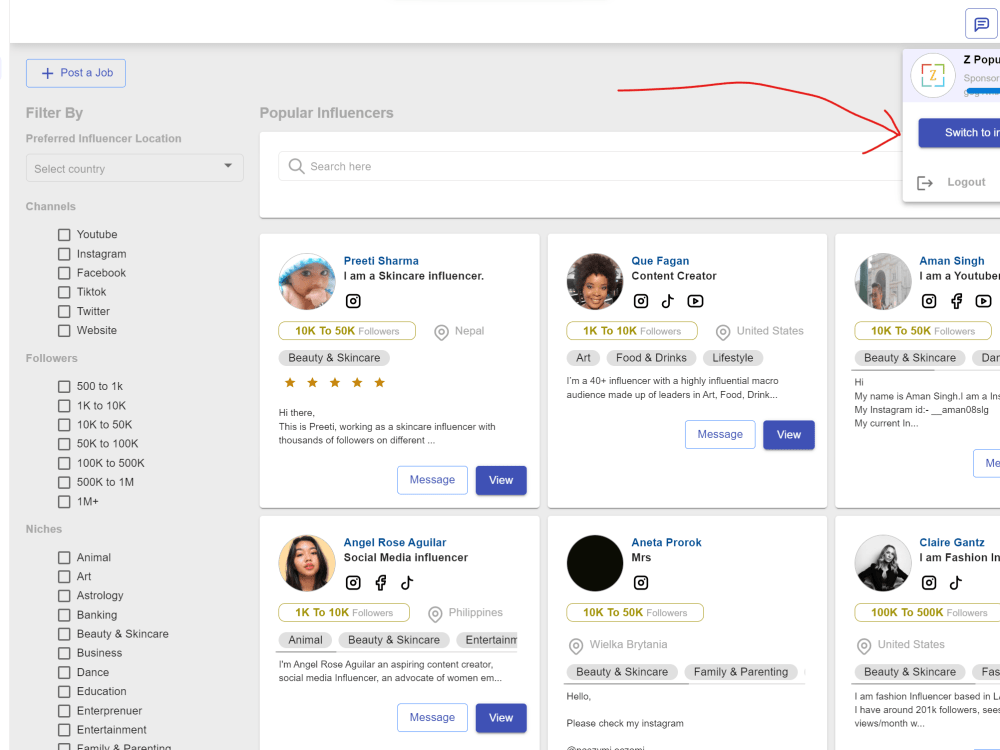Viewport: 1000px width, 750px height.
Task: Click Aman Singh's YouTube icon
Action: [x=983, y=301]
